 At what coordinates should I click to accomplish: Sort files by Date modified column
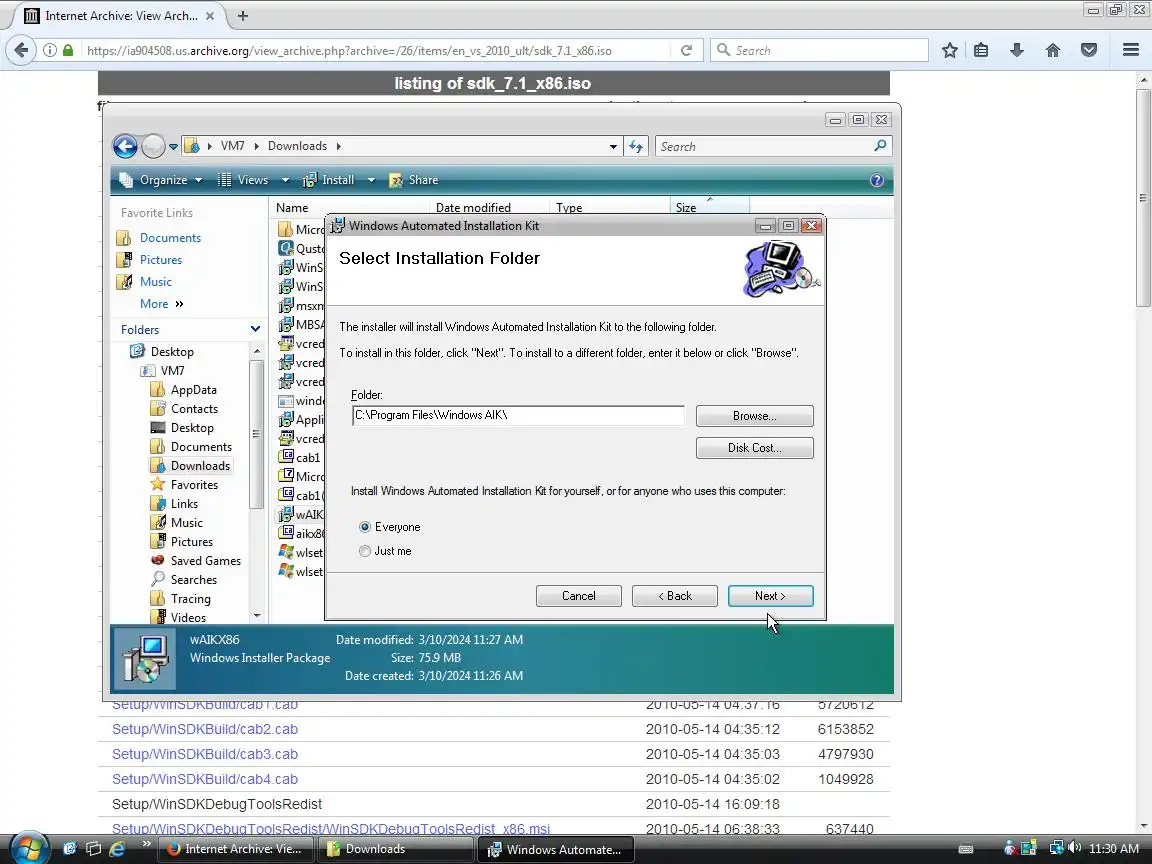(x=473, y=208)
